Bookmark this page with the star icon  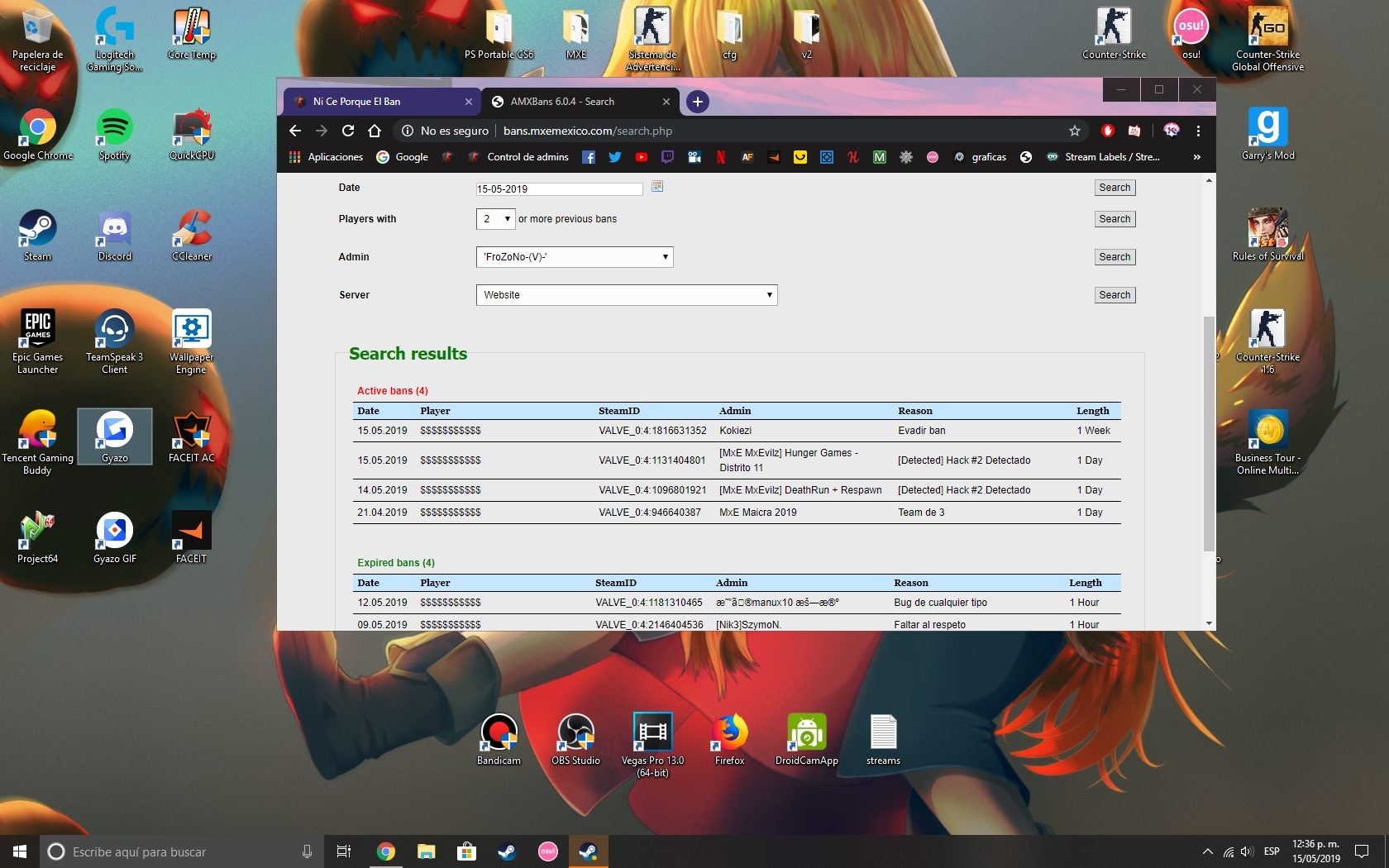(1075, 131)
